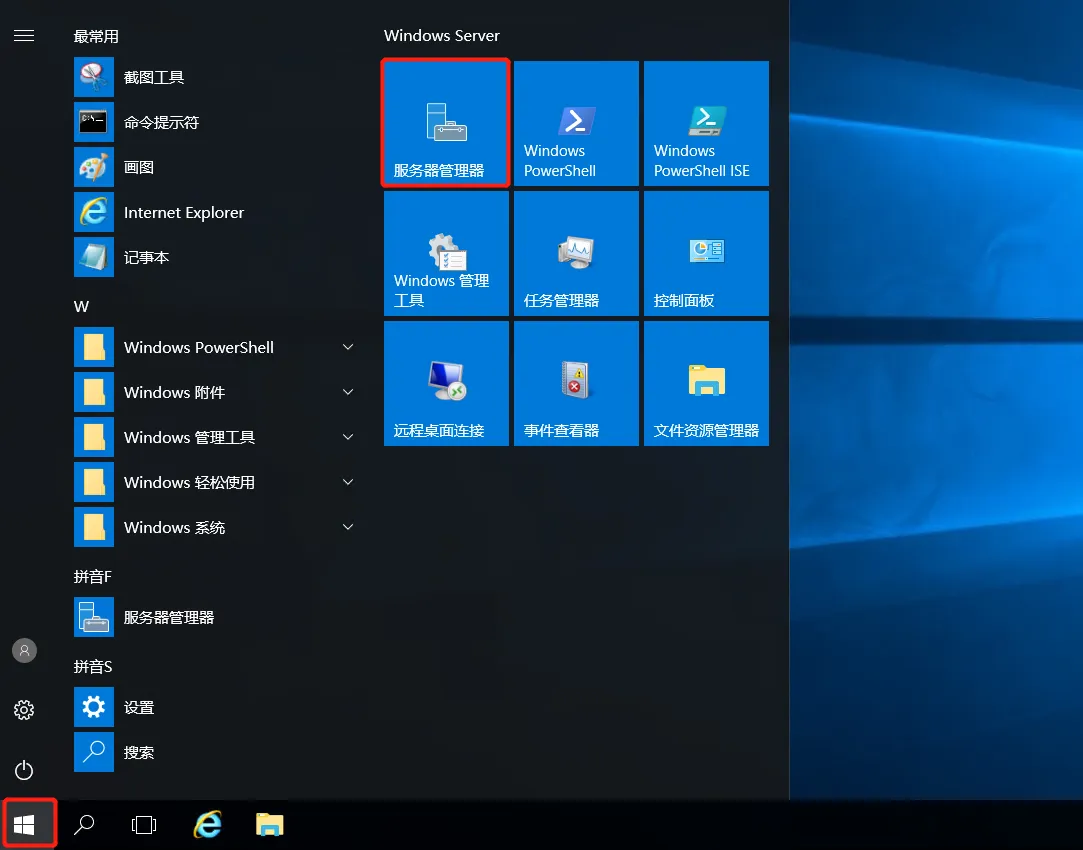The image size is (1083, 850).
Task: Open the user account button
Action: [x=24, y=650]
